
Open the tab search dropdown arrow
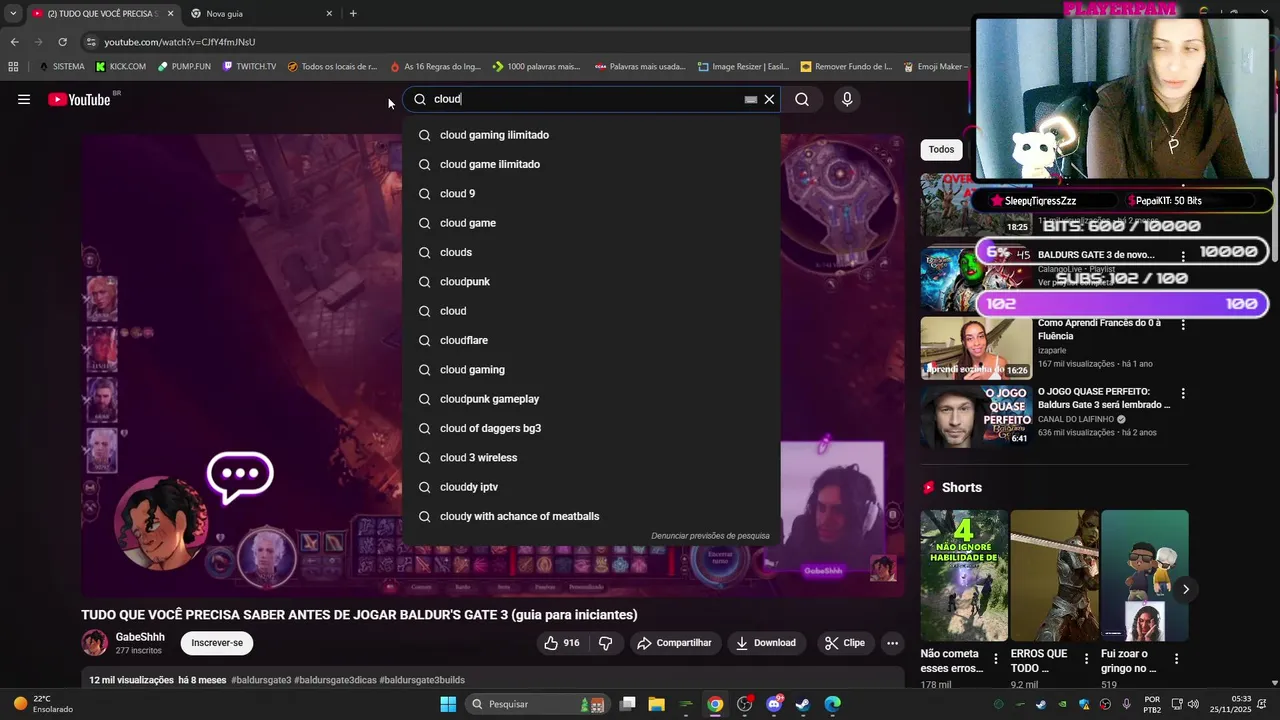13,14
